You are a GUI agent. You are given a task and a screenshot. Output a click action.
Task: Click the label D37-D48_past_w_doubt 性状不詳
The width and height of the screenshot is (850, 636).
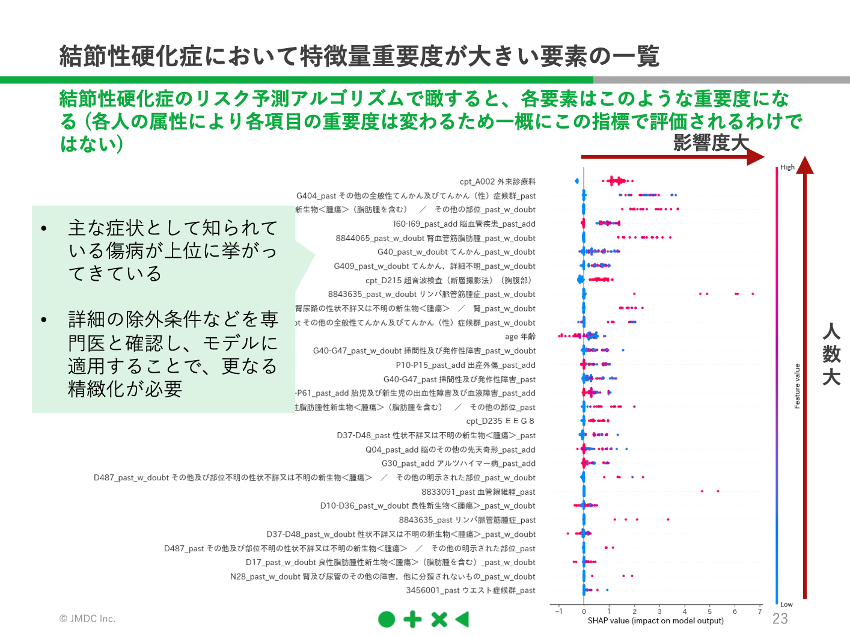(401, 534)
